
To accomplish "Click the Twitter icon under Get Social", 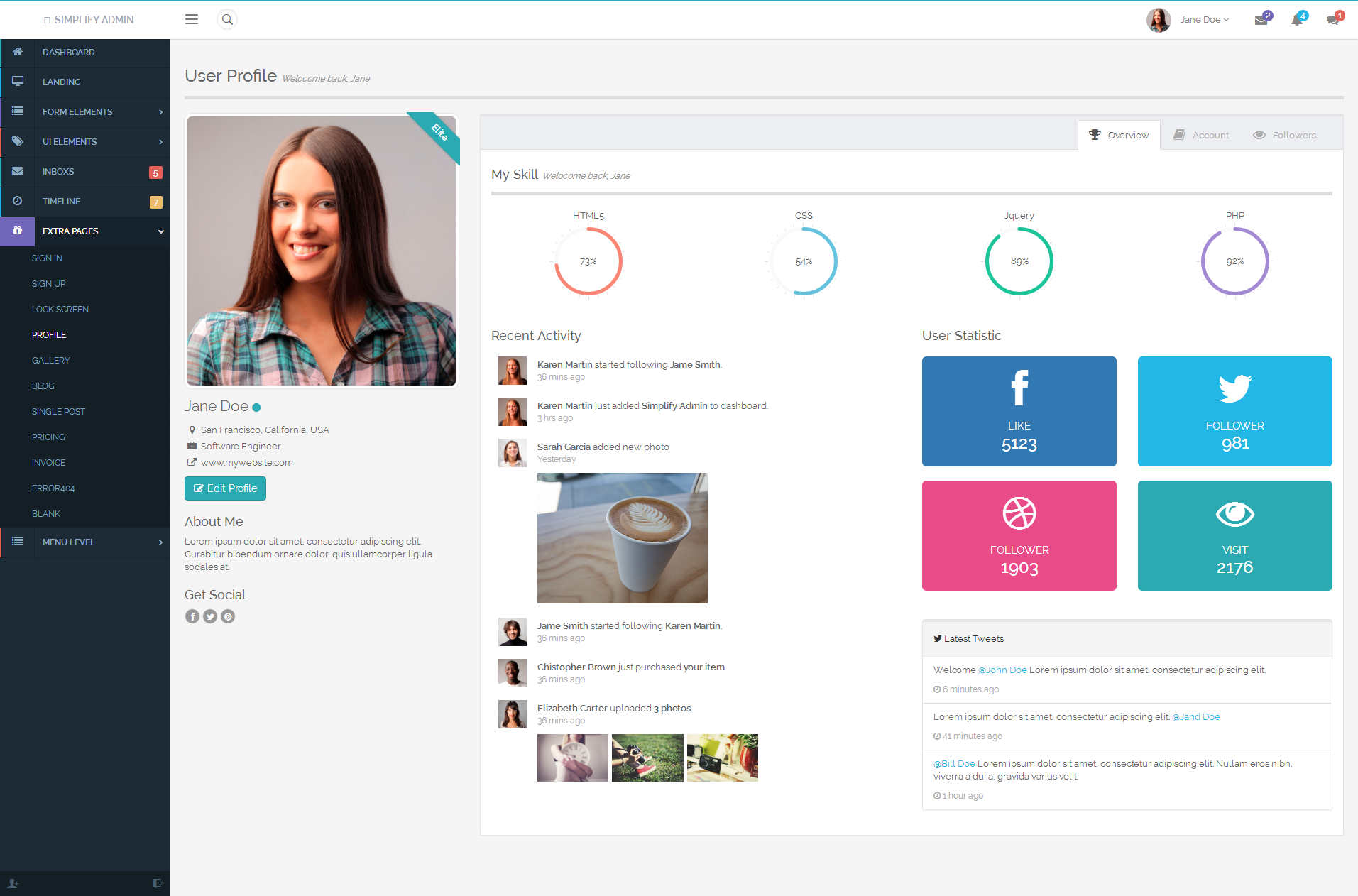I will click(x=210, y=616).
